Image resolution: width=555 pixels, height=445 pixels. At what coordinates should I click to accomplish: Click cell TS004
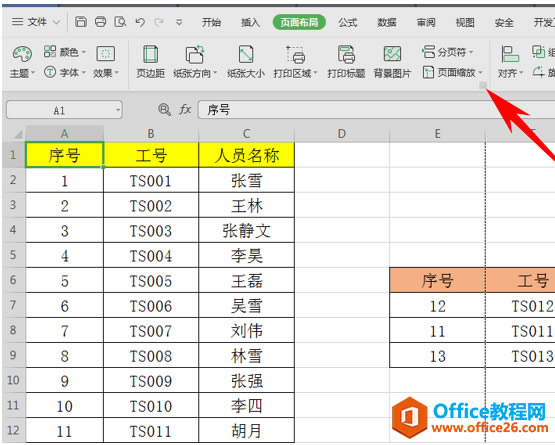click(x=151, y=255)
